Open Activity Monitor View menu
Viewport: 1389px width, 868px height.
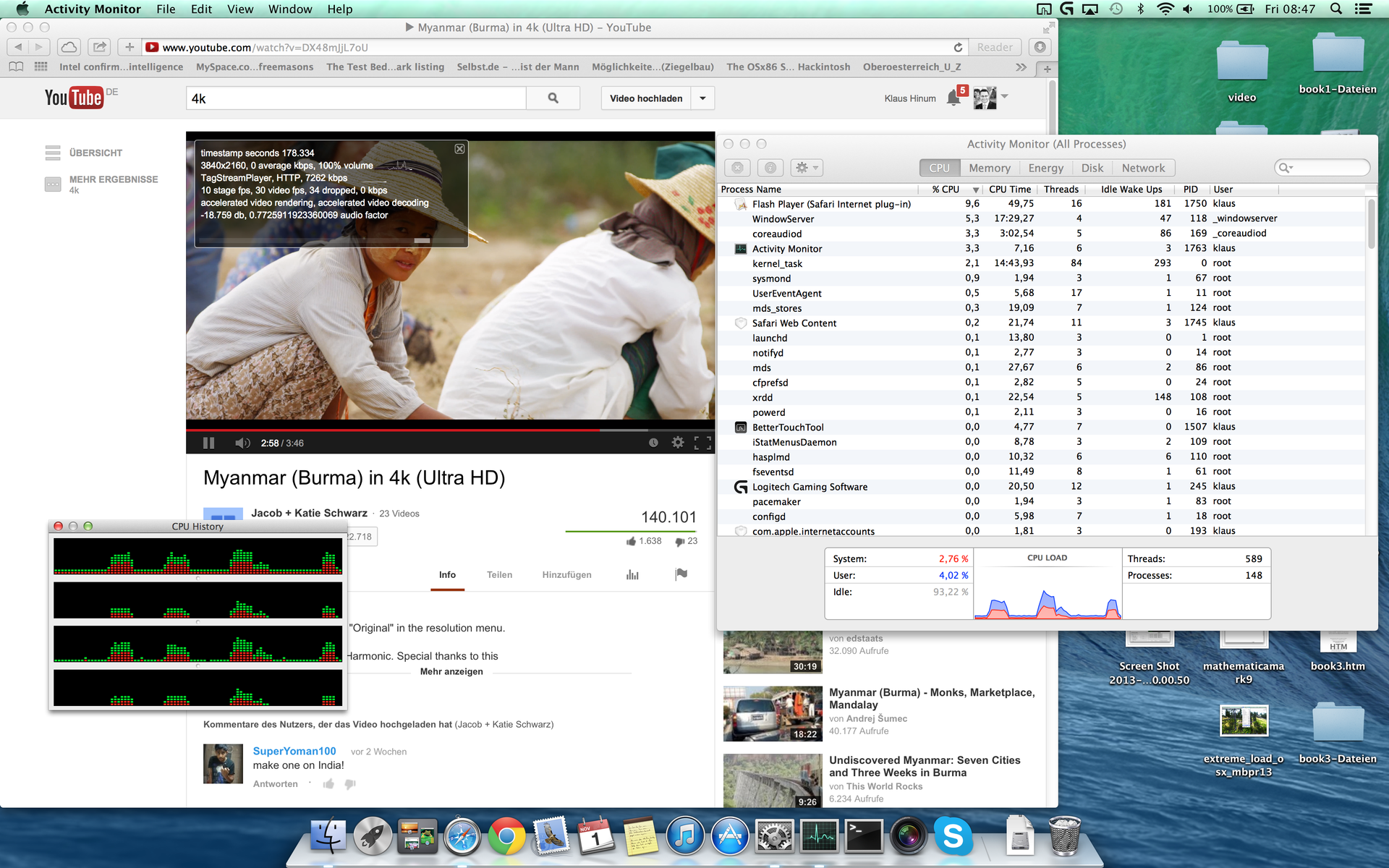(240, 9)
